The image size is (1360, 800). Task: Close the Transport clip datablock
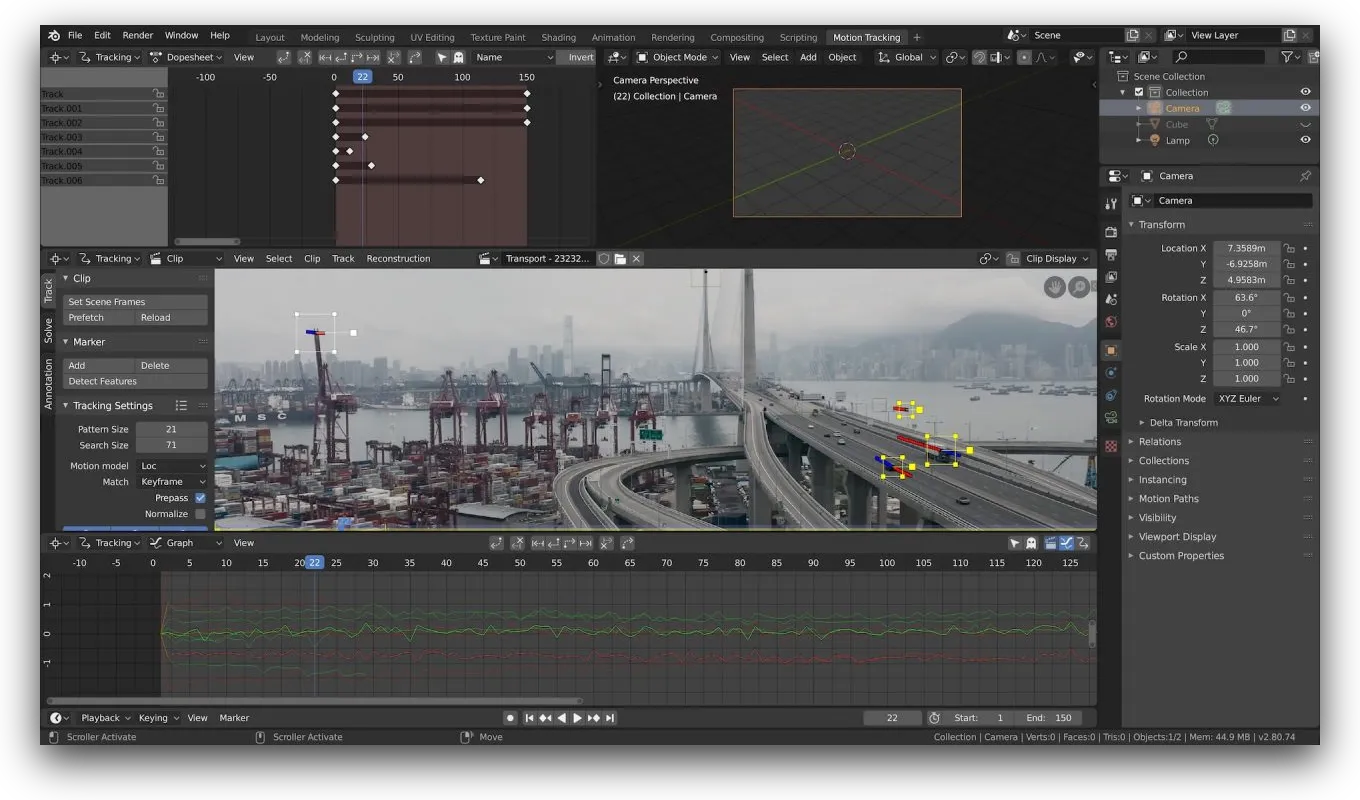pos(636,258)
